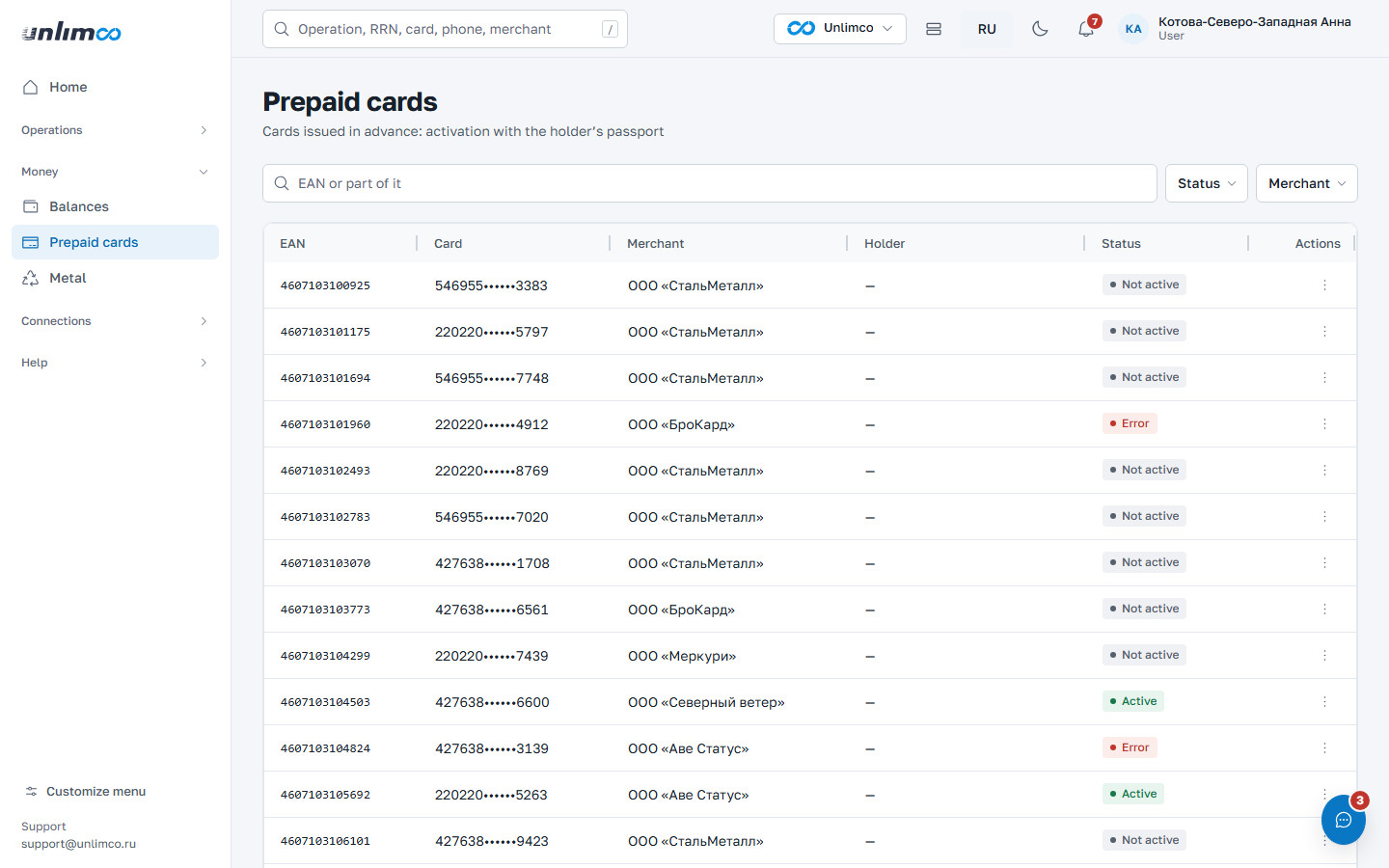The width and height of the screenshot is (1389, 868).
Task: Open actions menu for EAN 4607103101694
Action: 1324,378
